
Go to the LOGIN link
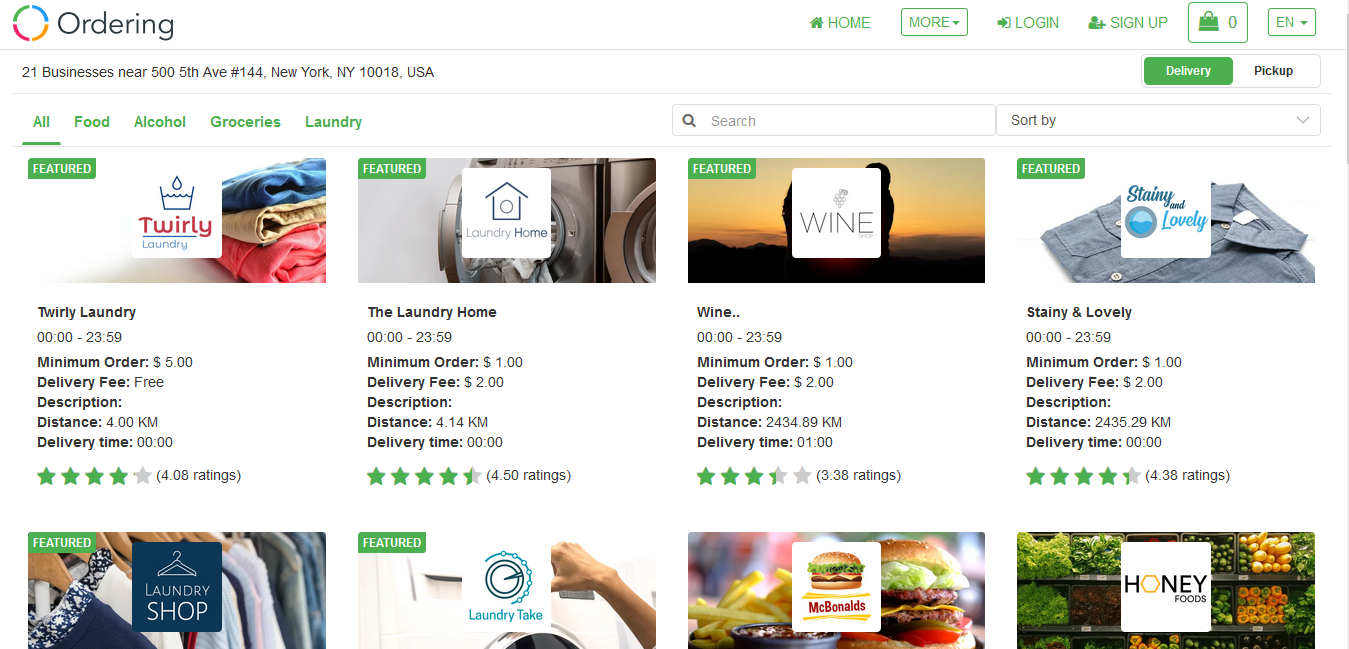[1028, 23]
